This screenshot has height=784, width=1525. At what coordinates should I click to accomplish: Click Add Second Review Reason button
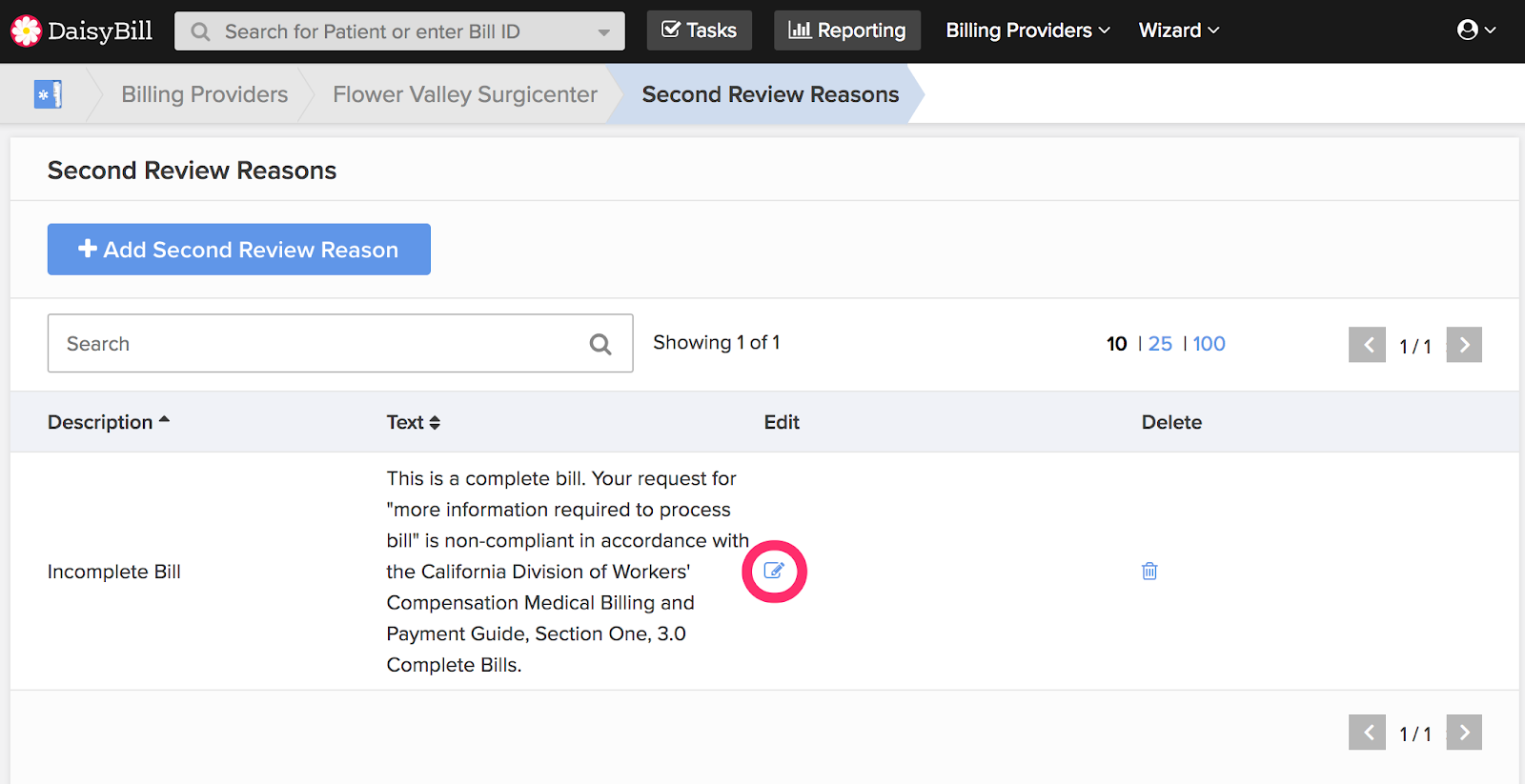tap(239, 250)
